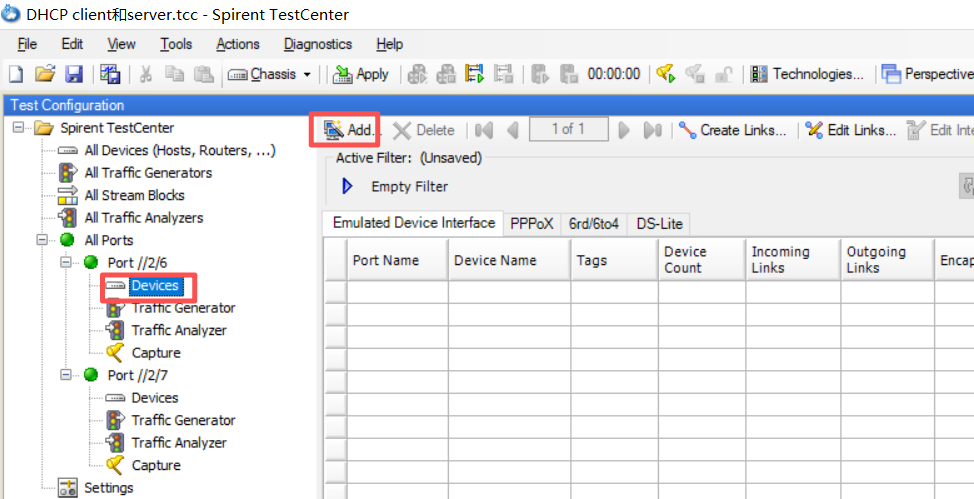974x499 pixels.
Task: Go to the next page arrow
Action: point(625,130)
